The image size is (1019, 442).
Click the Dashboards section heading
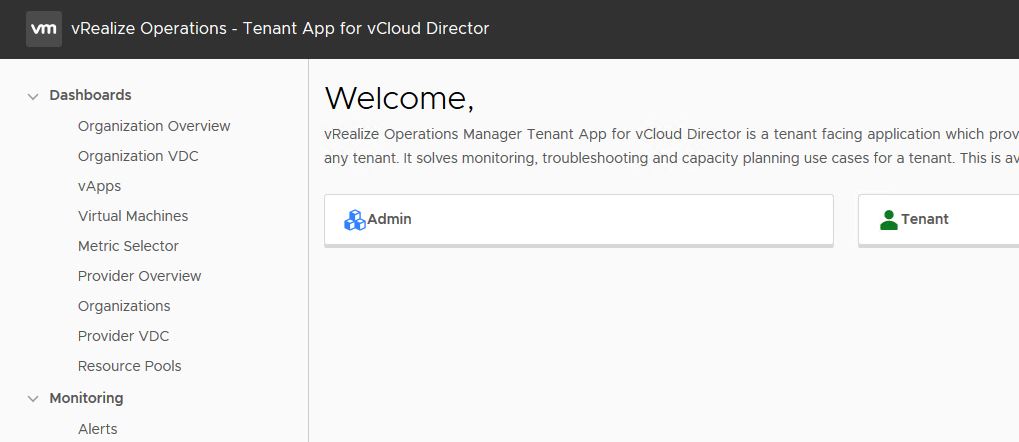(90, 95)
